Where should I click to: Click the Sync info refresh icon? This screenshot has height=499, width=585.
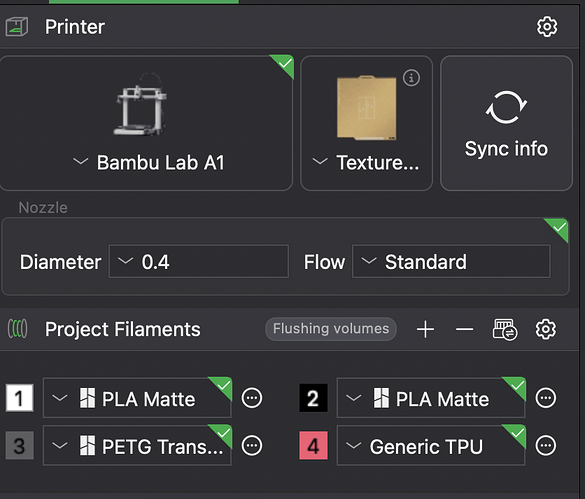[x=506, y=107]
